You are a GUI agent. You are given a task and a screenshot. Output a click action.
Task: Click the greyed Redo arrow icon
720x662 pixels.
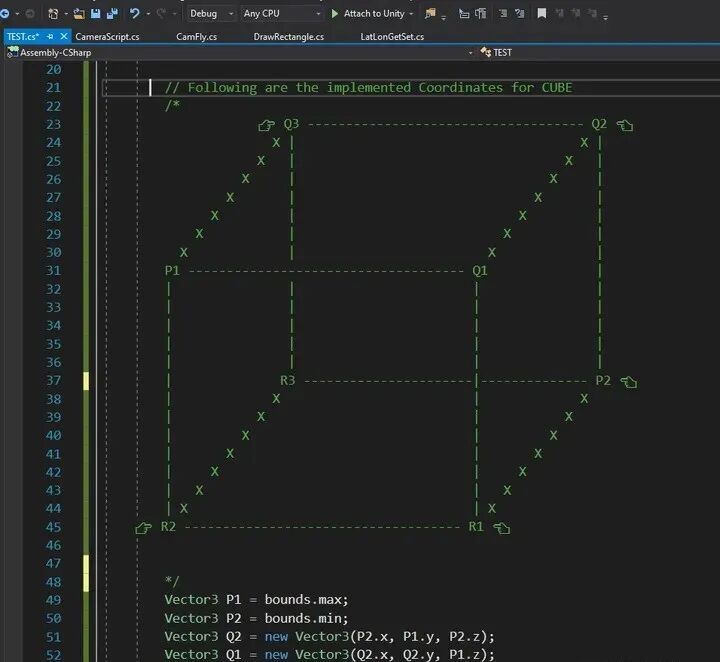(x=161, y=13)
